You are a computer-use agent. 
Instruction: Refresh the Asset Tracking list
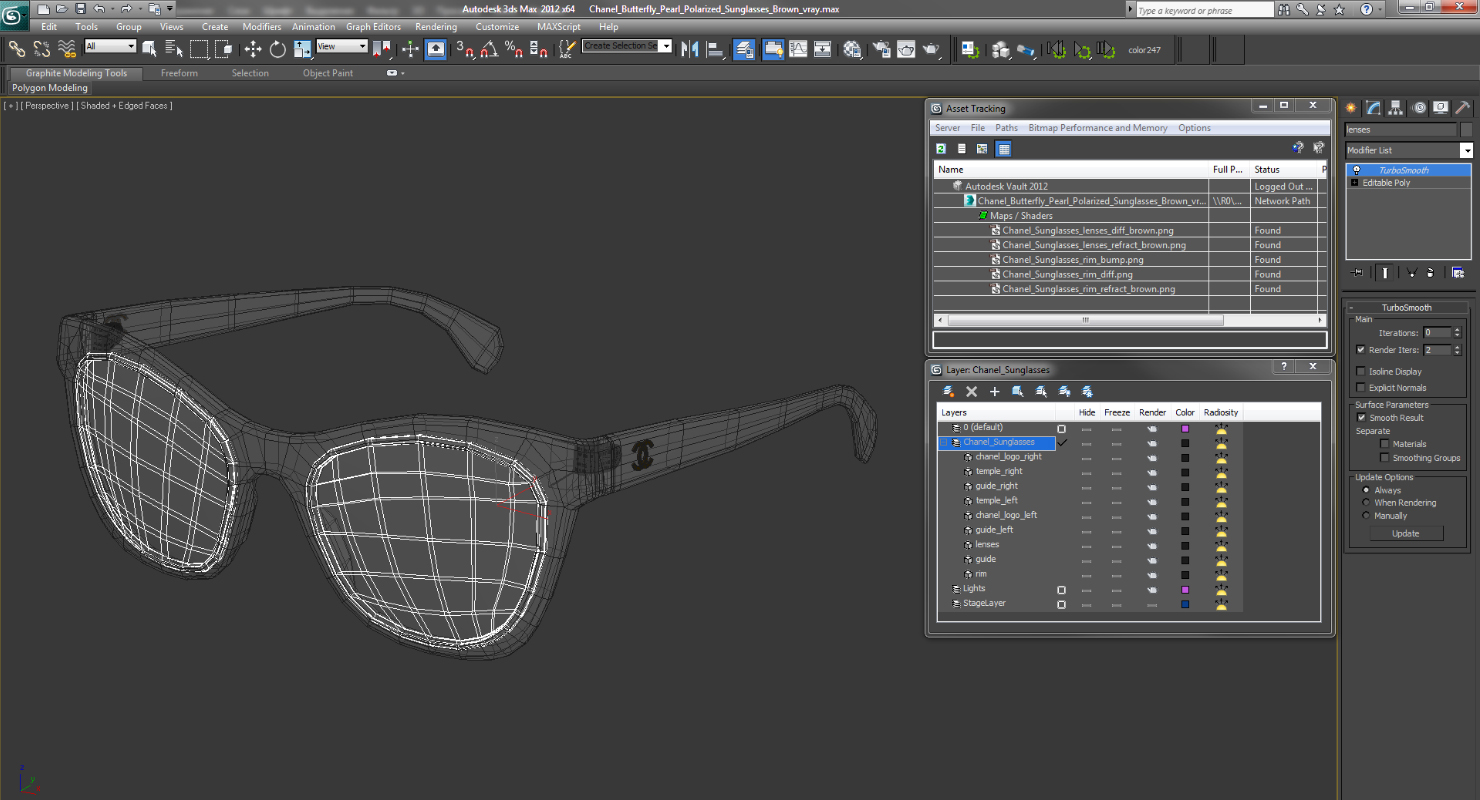tap(941, 148)
